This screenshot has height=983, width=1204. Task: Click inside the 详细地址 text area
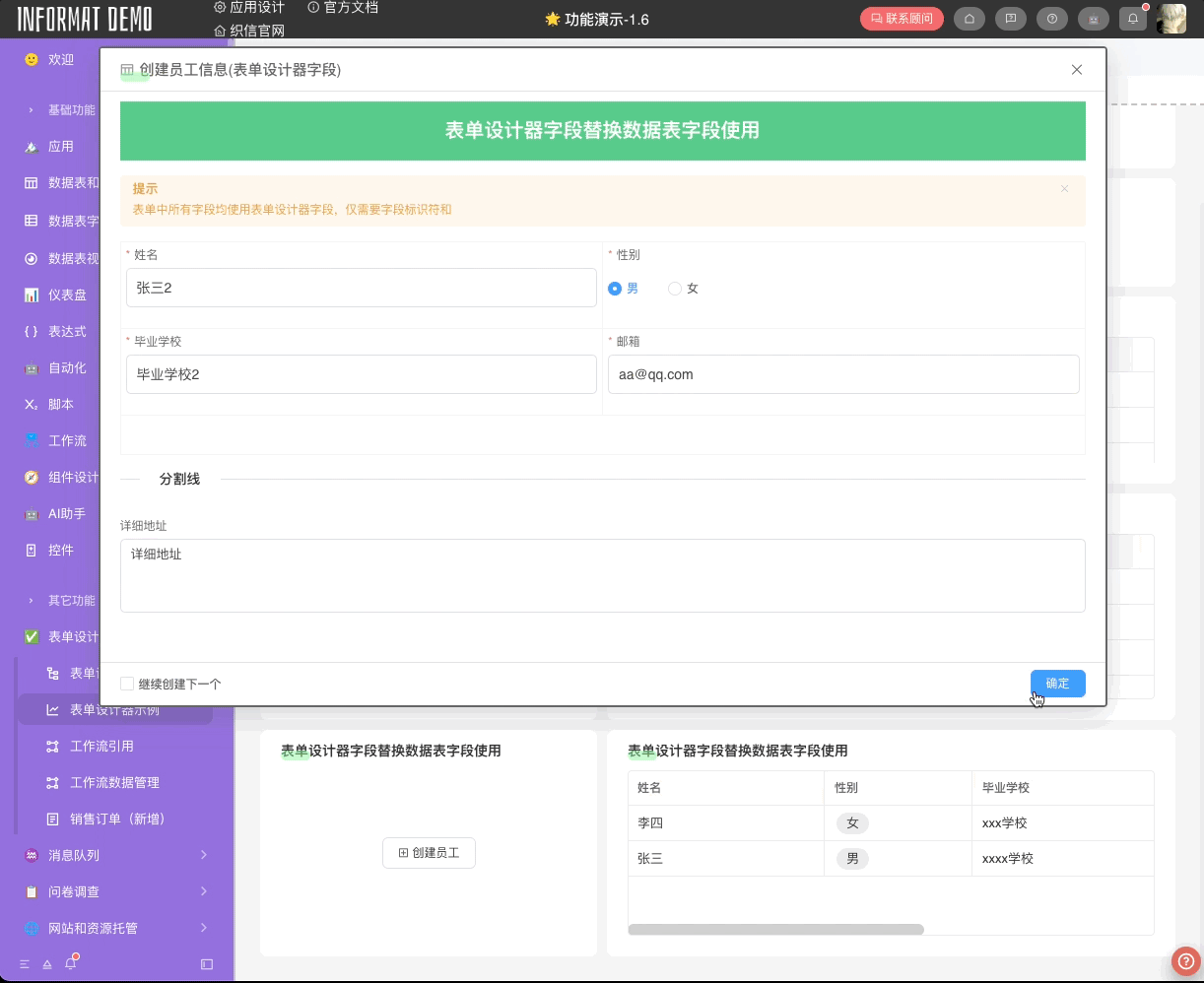(x=603, y=575)
